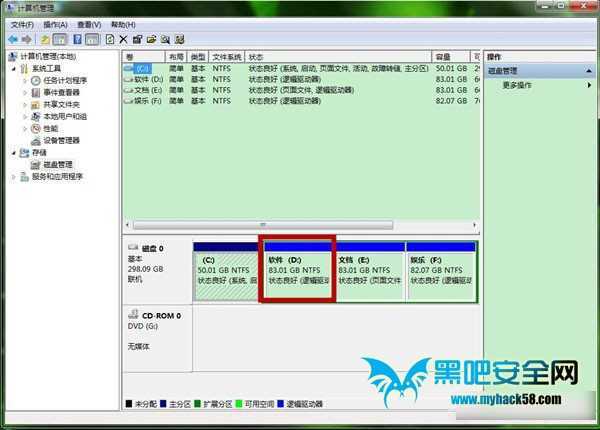This screenshot has width=600, height=430.
Task: Click the last toolbar icon after the magnifier
Action: click(x=179, y=39)
